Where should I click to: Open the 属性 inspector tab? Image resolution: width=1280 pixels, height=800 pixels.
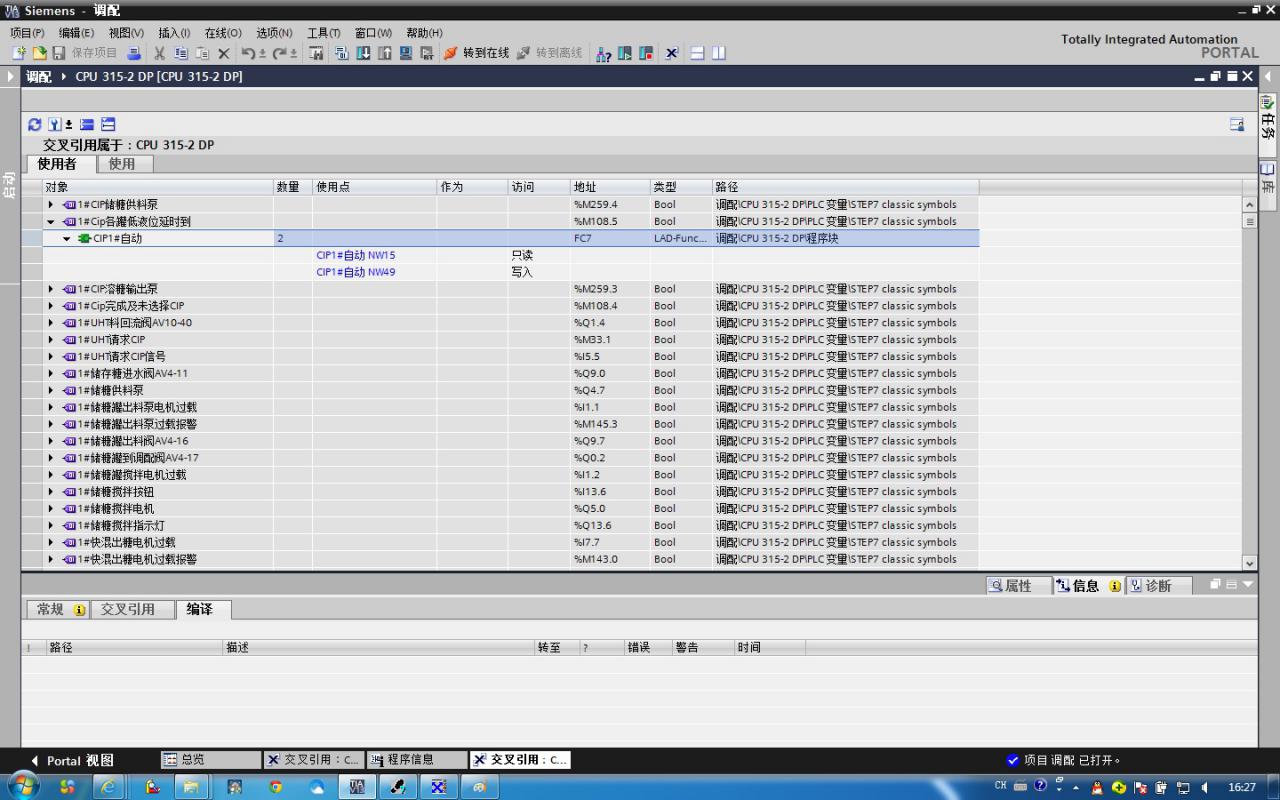coord(1018,586)
